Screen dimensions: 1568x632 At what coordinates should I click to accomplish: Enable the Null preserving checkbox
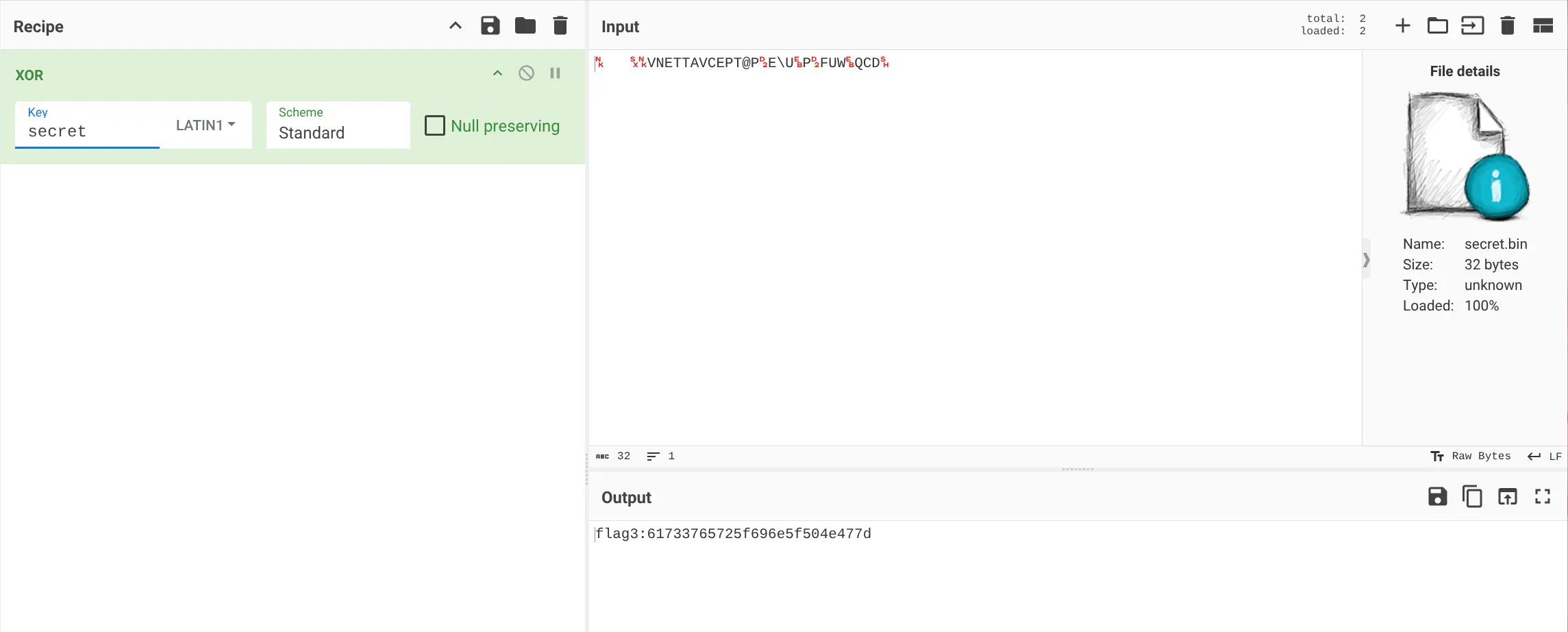click(x=435, y=125)
